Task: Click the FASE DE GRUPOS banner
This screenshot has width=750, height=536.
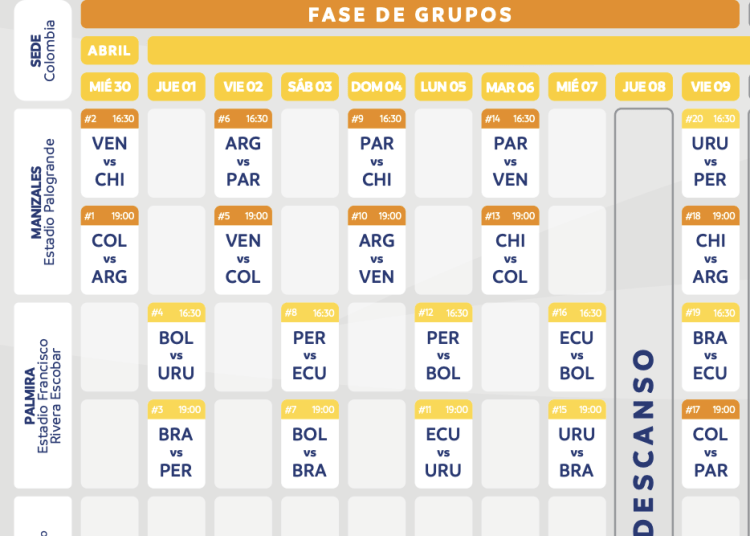Action: pos(410,14)
